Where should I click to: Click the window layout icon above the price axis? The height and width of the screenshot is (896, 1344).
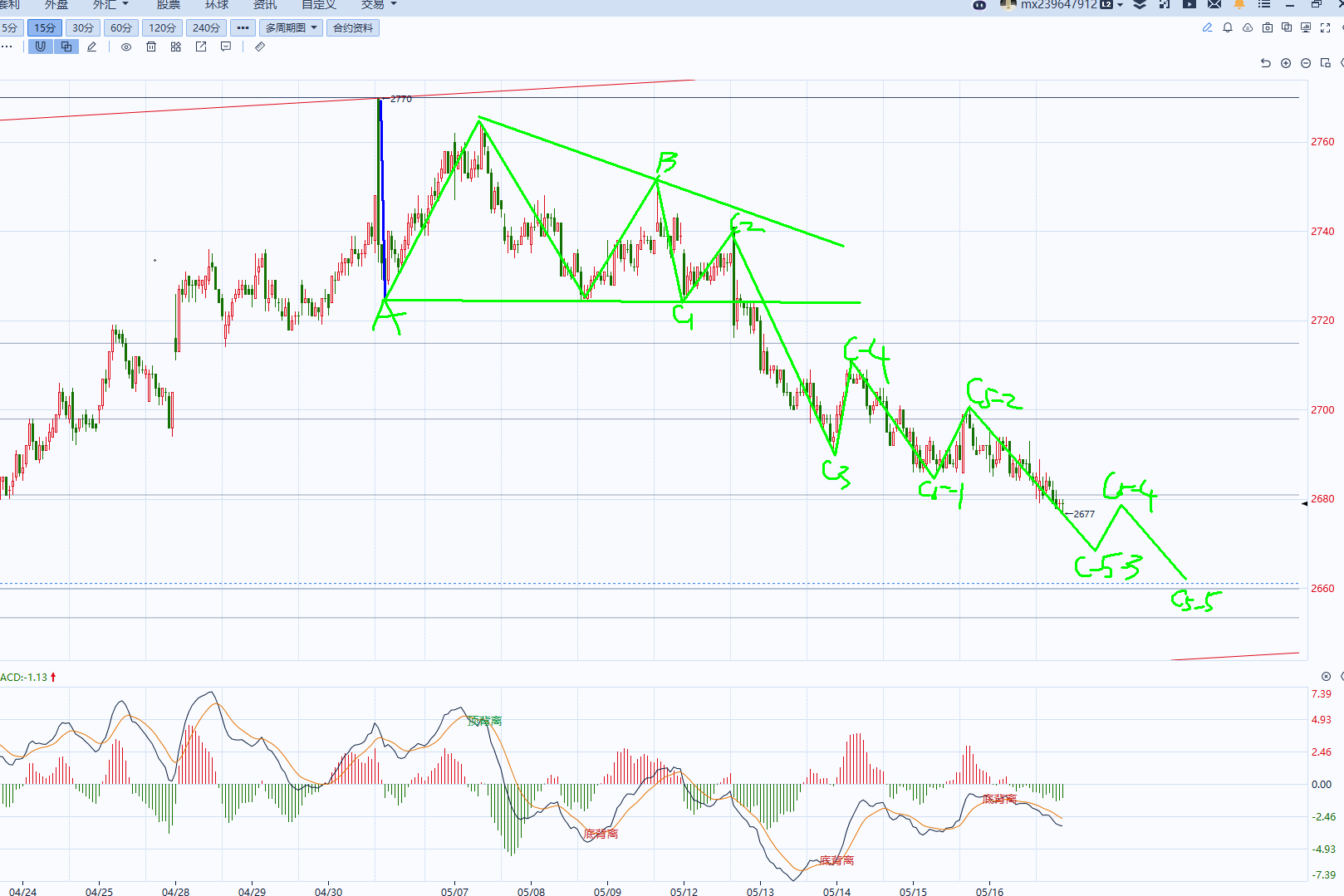point(1326,63)
